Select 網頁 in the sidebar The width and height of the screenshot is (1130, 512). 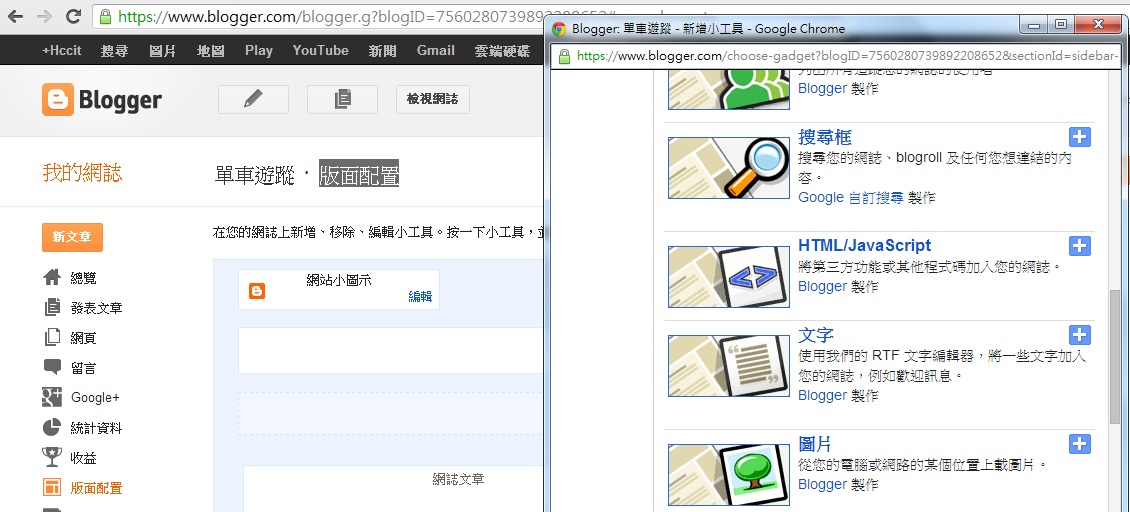pyautogui.click(x=84, y=338)
